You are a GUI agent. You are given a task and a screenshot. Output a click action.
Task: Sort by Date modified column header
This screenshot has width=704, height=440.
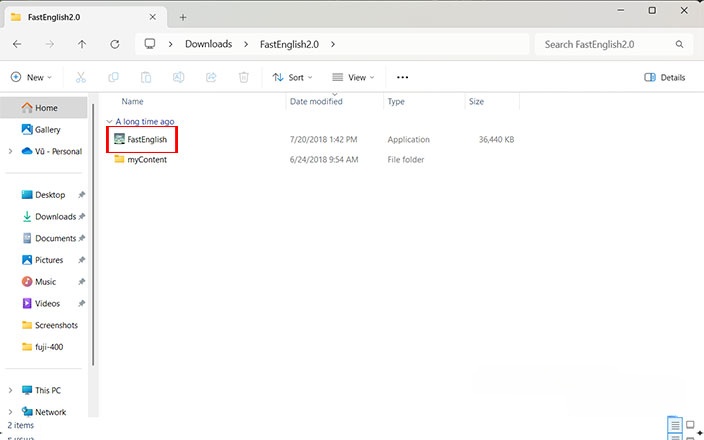click(316, 101)
